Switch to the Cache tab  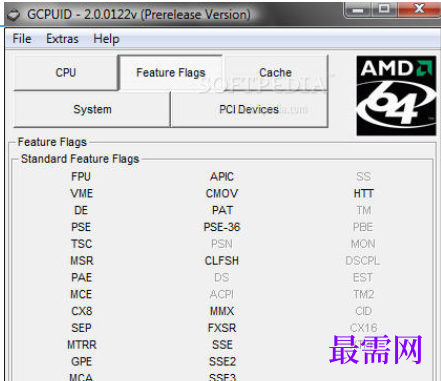[275, 73]
